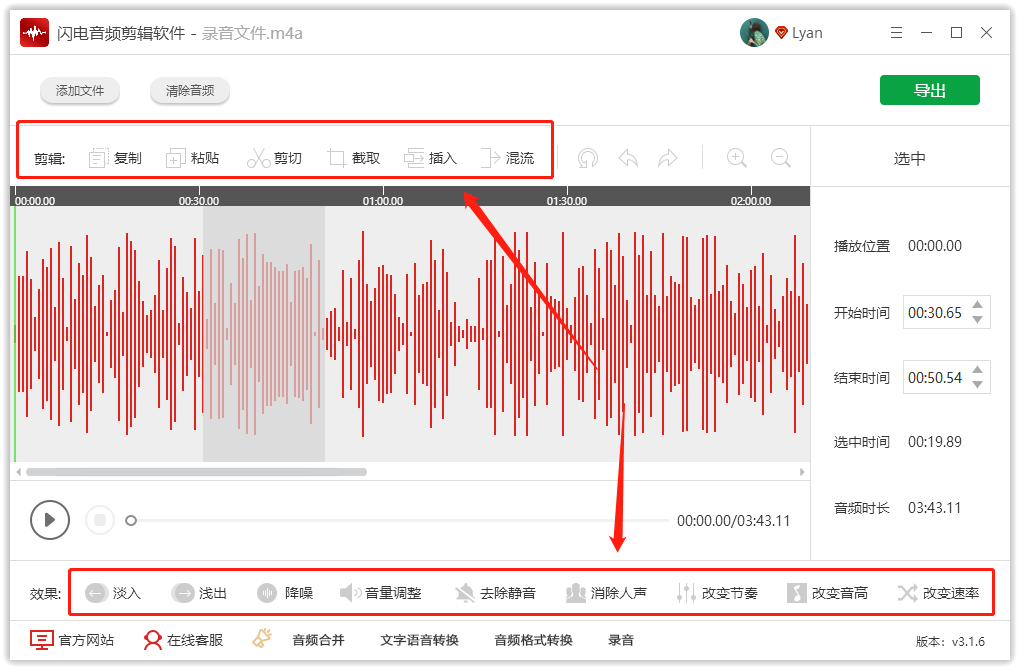This screenshot has width=1020, height=670.
Task: Apply the 消除人声 vocal removal effect
Action: pyautogui.click(x=607, y=592)
